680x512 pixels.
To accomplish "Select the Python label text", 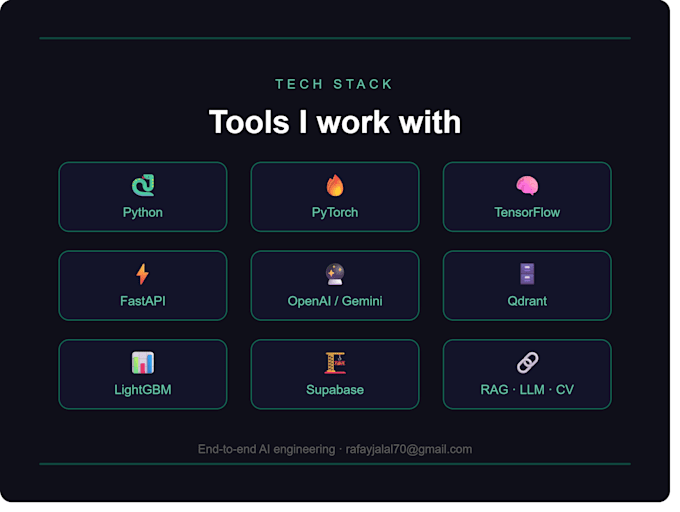I will (x=143, y=212).
